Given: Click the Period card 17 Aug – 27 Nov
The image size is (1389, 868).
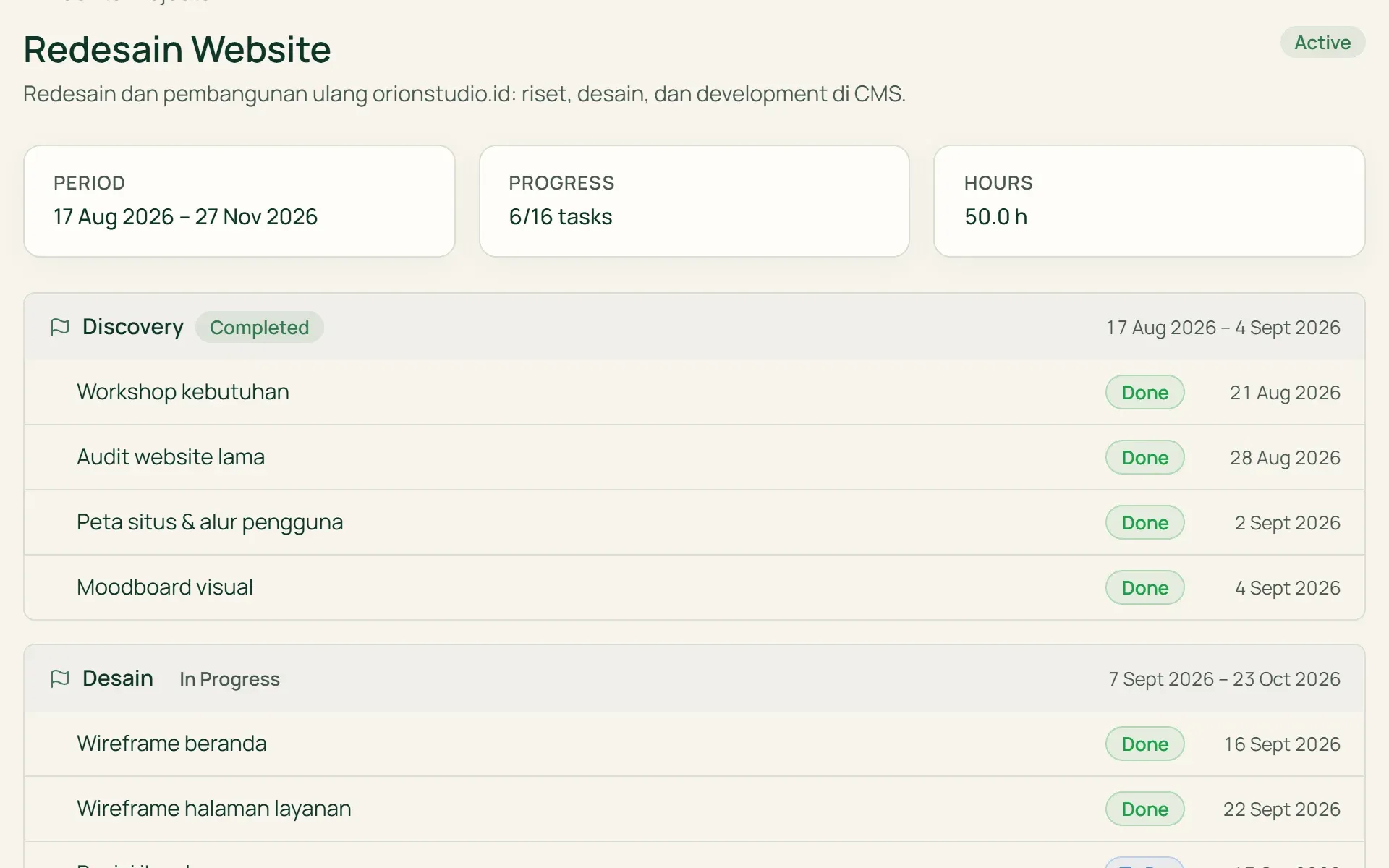Looking at the screenshot, I should tap(239, 201).
